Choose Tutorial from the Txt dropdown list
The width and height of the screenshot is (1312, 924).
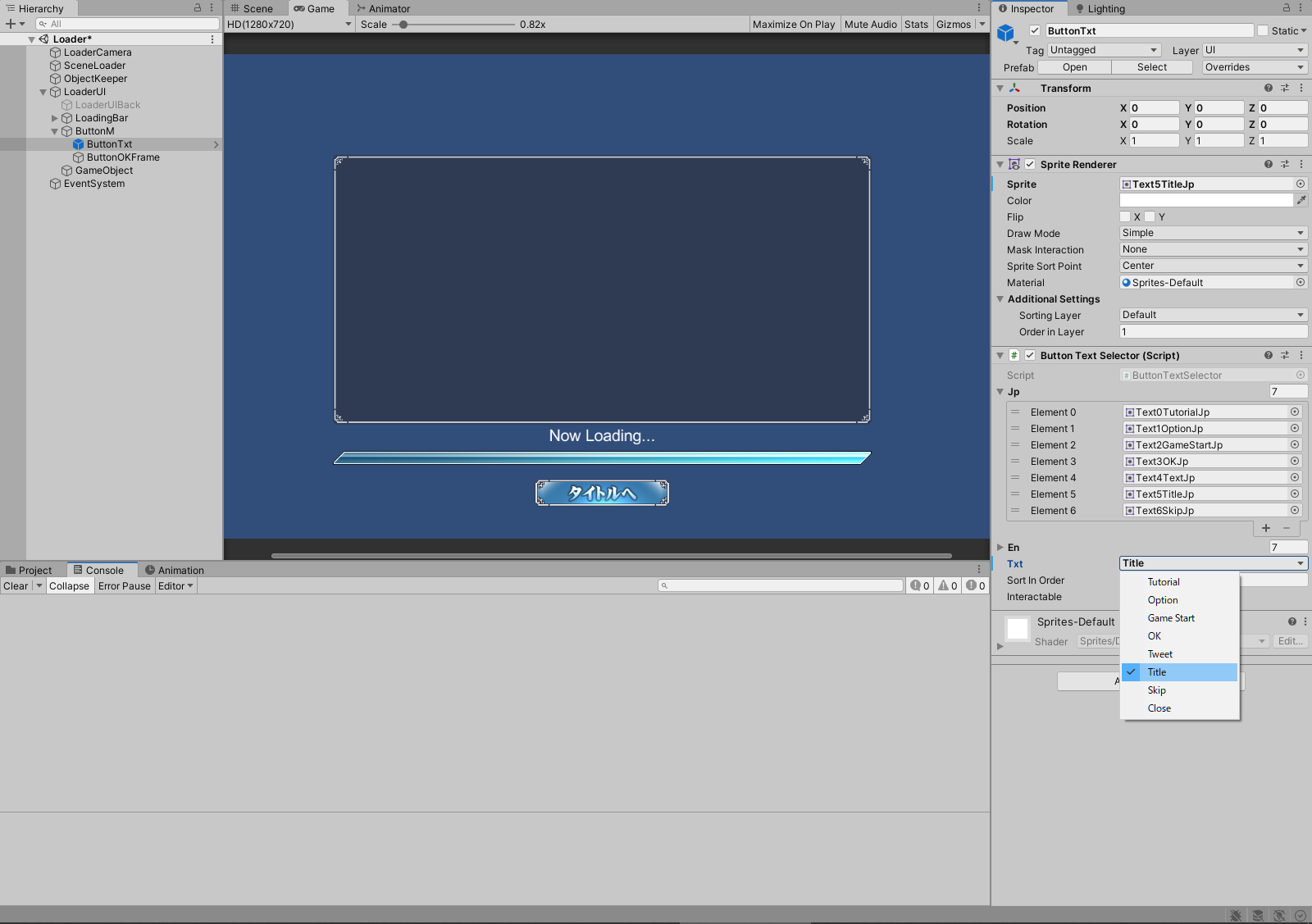point(1180,582)
